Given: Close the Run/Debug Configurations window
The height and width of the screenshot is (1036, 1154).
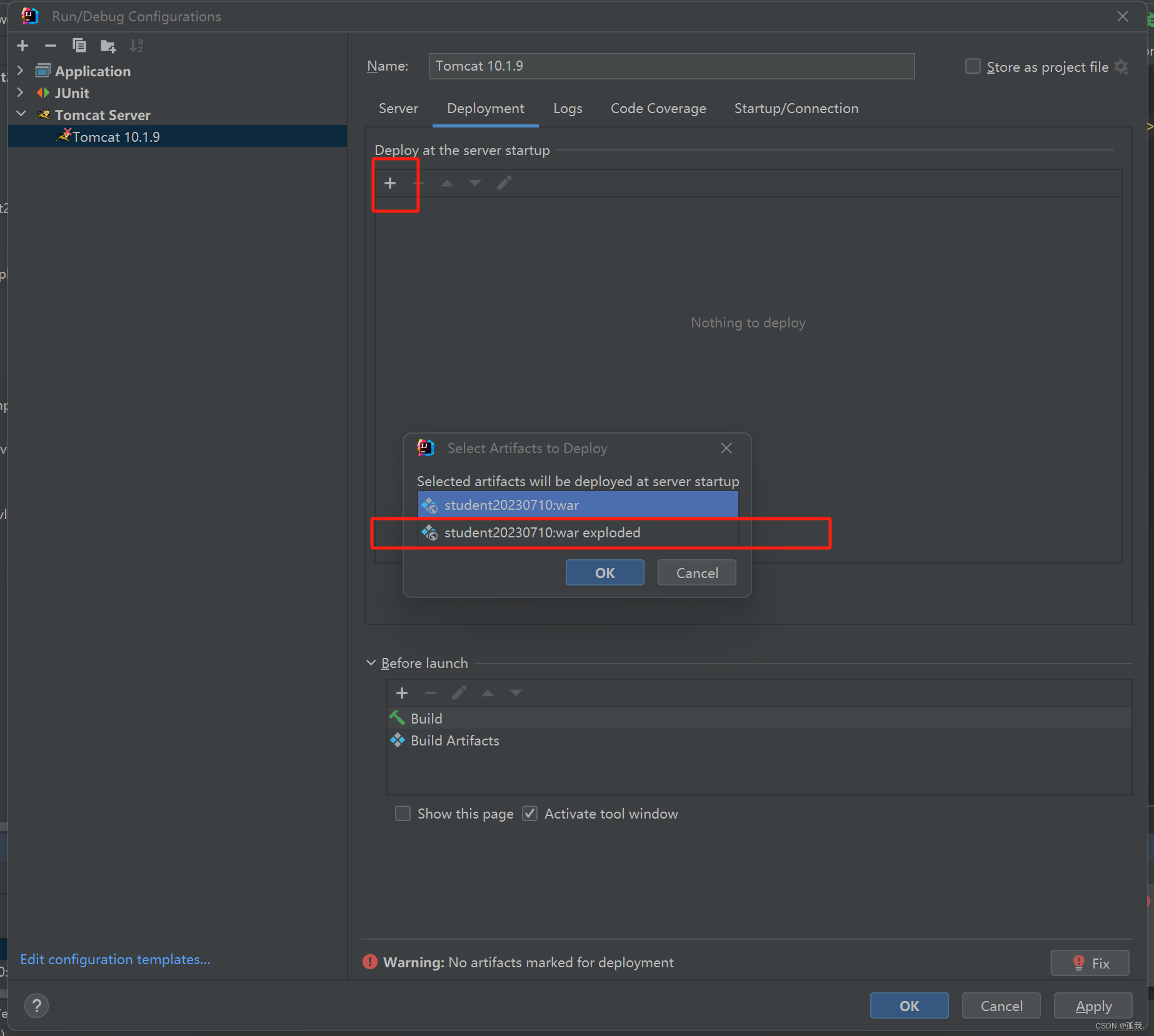Looking at the screenshot, I should 1123,16.
